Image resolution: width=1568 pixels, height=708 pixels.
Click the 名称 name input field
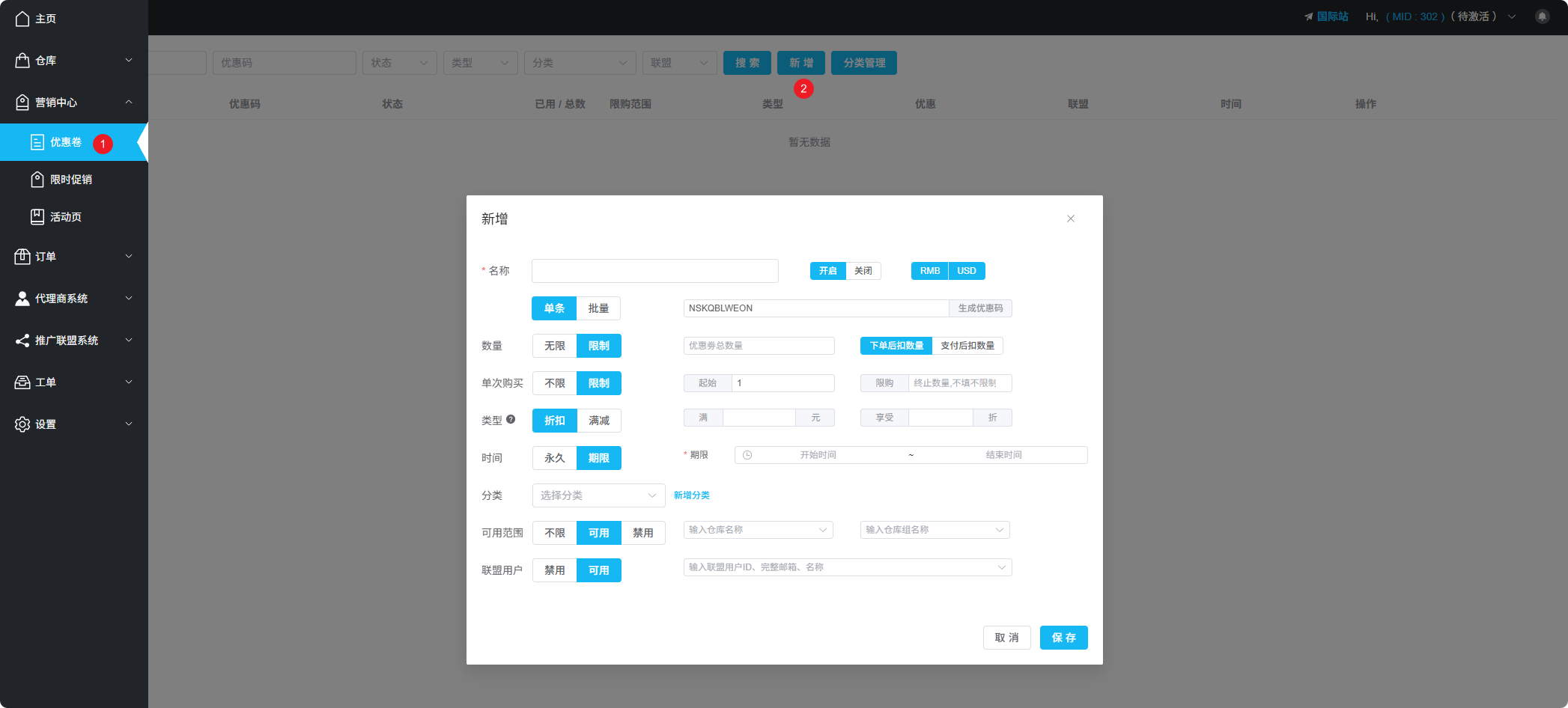(x=654, y=270)
